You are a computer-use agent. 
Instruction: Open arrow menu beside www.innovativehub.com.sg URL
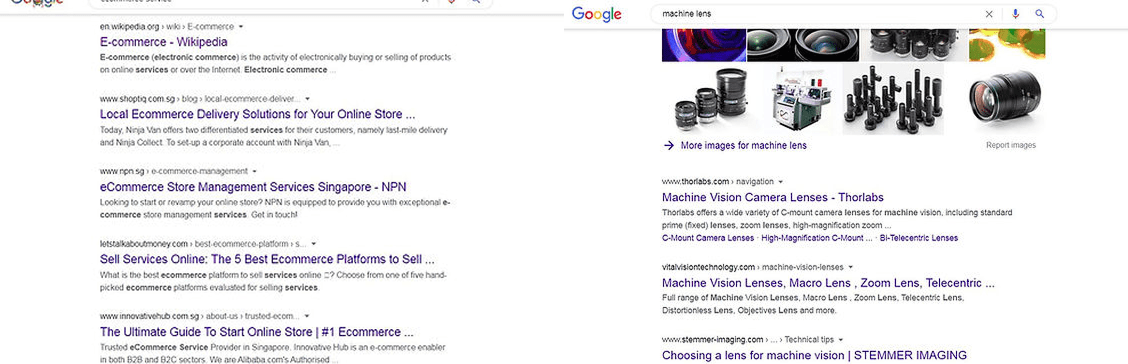[307, 316]
